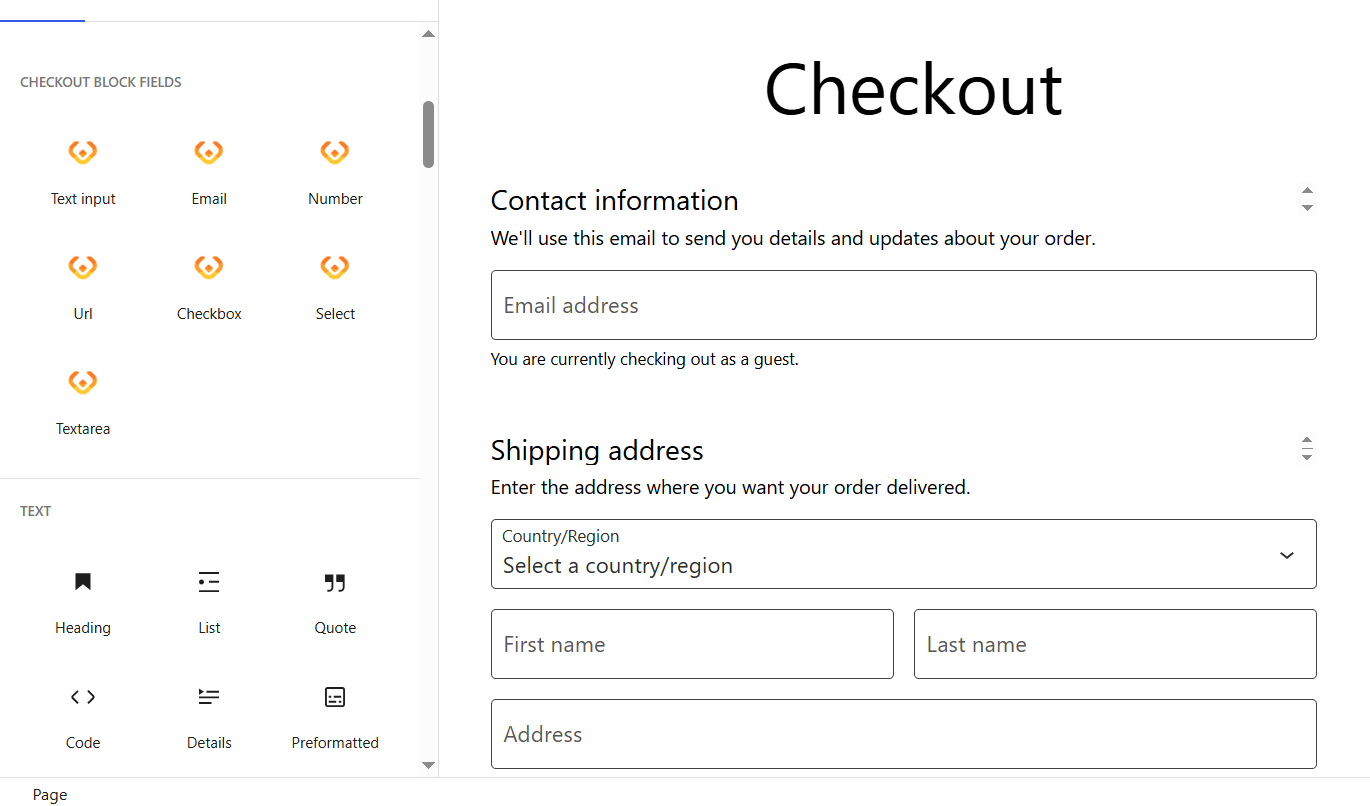This screenshot has height=806, width=1370.
Task: Open the Country/Region dropdown
Action: 903,554
